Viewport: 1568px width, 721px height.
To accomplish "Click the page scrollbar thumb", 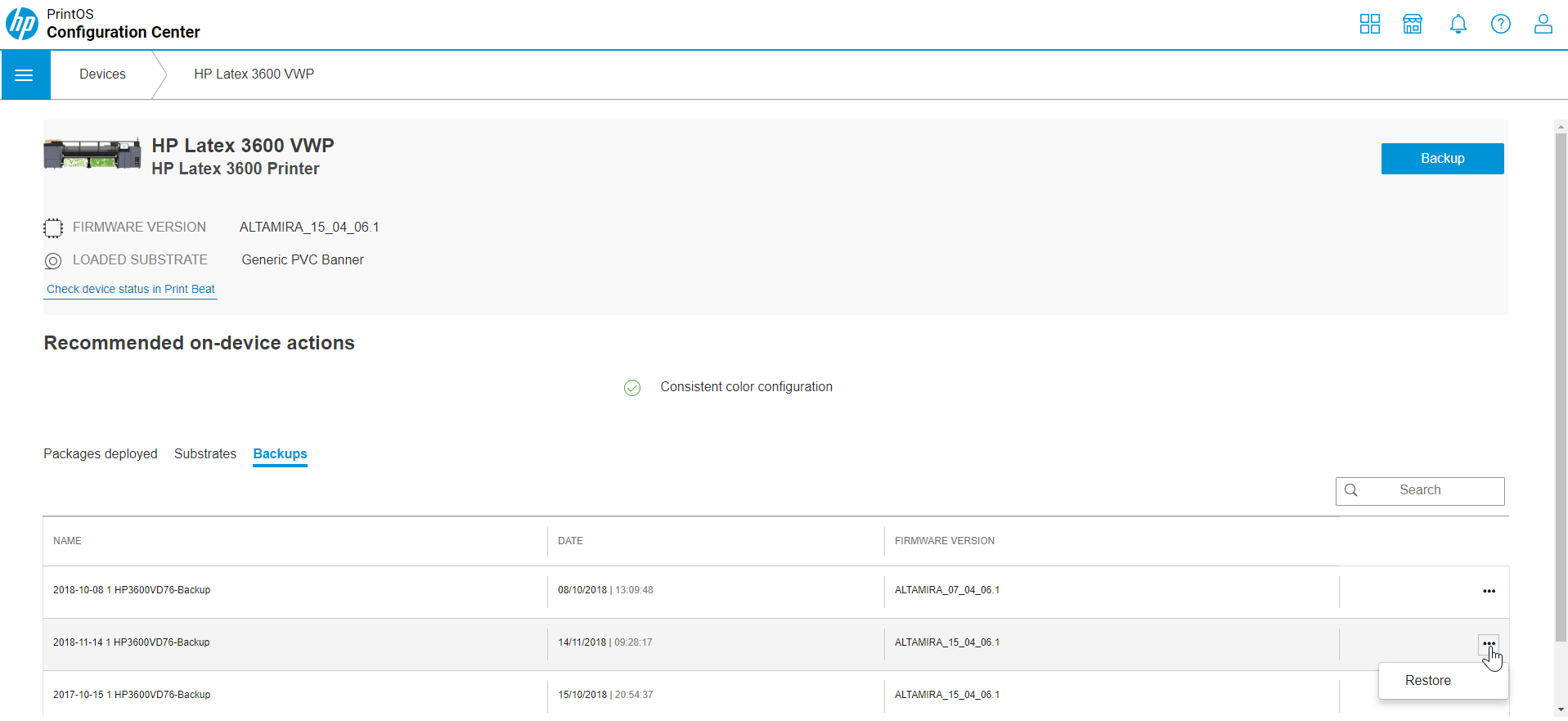I will tap(1561, 387).
